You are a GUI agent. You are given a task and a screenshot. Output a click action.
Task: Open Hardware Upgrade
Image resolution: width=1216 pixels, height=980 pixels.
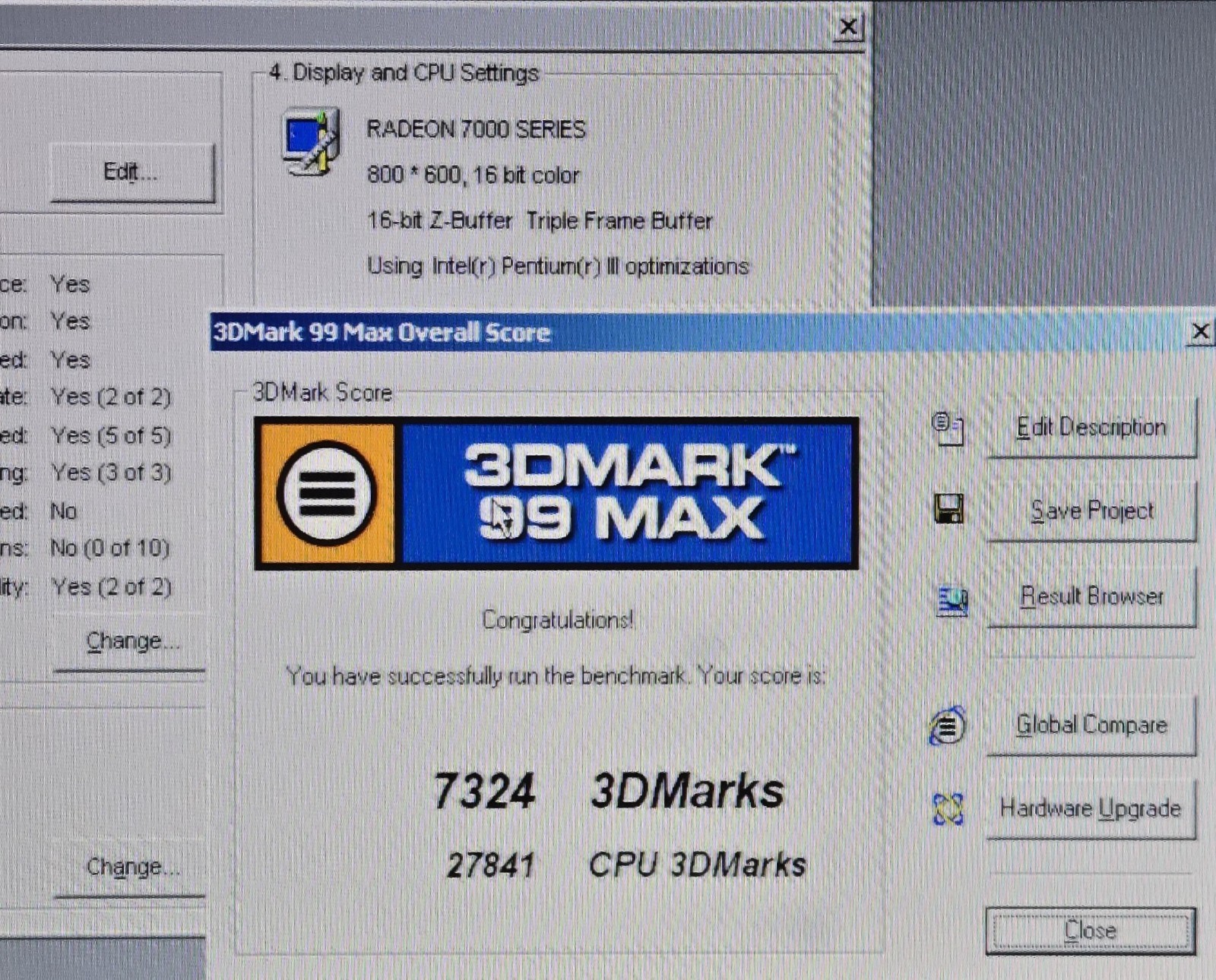[x=1091, y=808]
